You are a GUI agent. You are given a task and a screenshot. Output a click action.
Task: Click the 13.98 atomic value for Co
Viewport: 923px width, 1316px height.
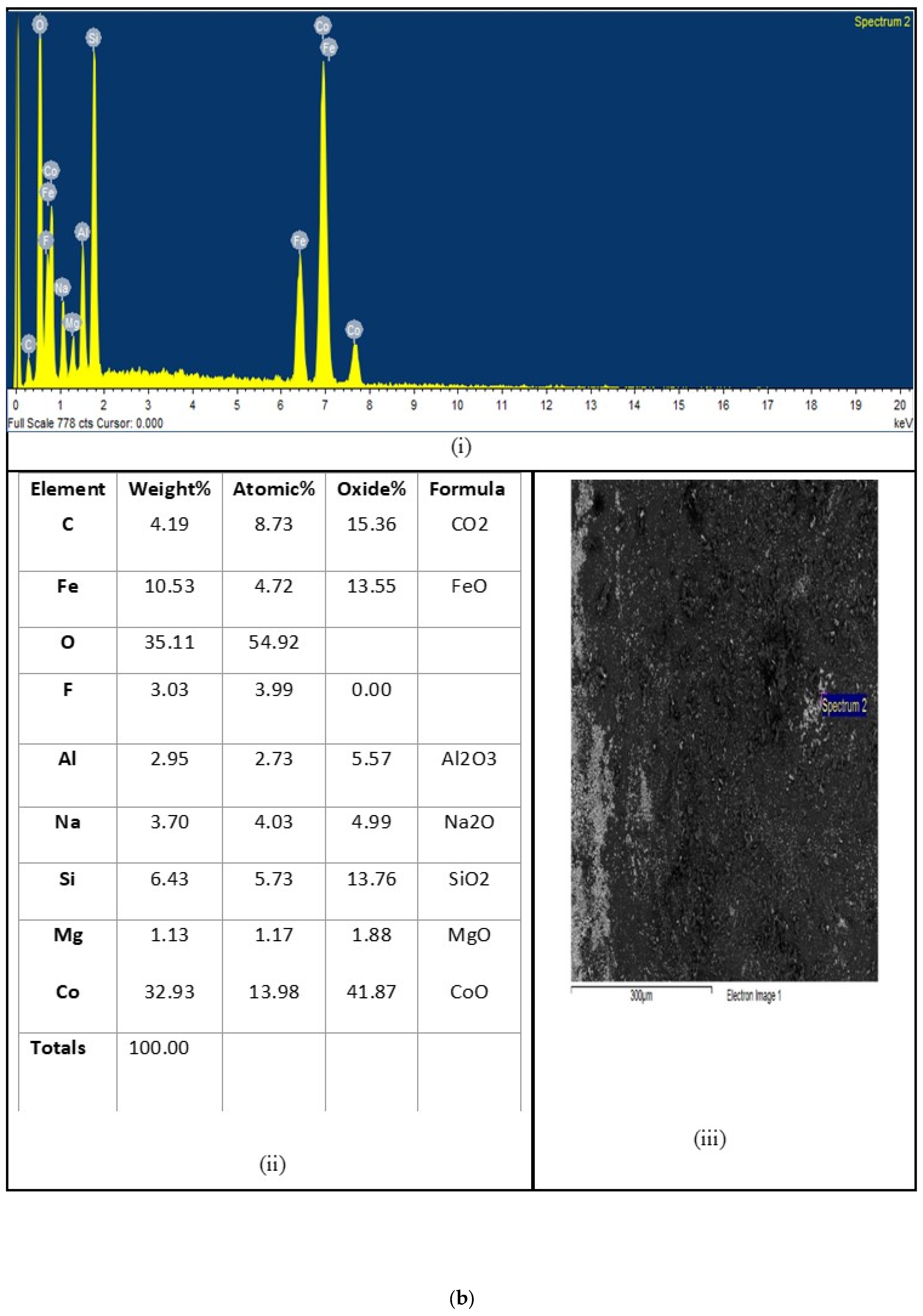274,992
